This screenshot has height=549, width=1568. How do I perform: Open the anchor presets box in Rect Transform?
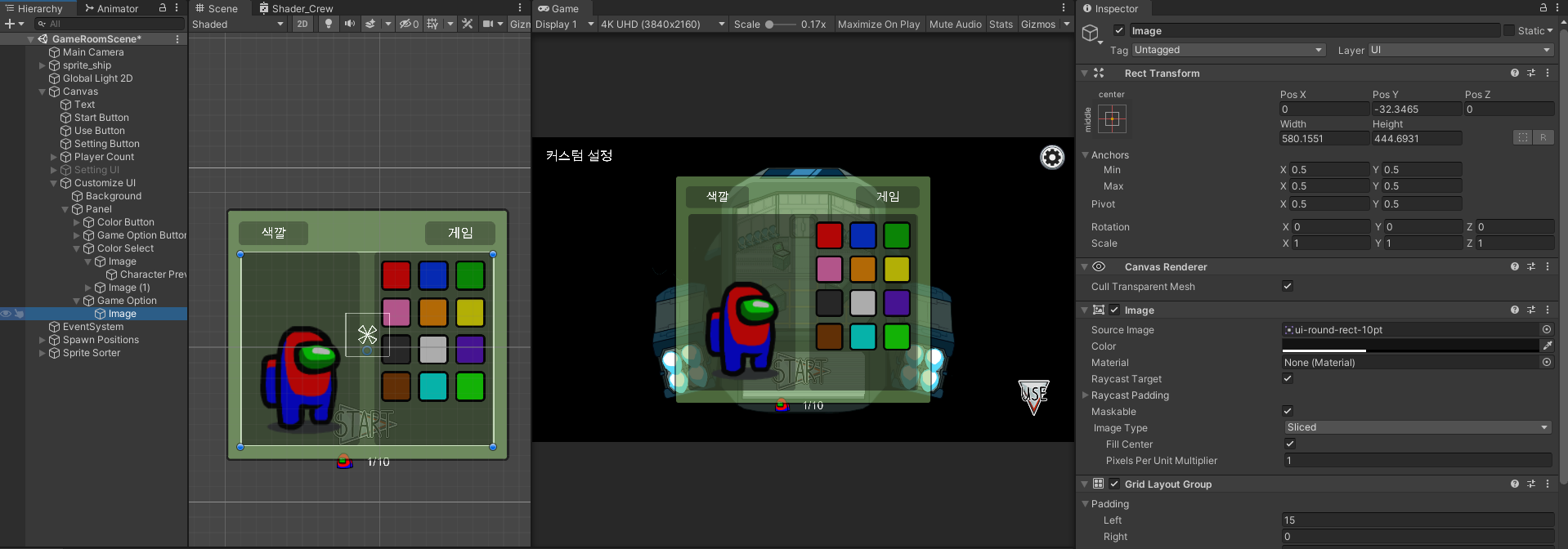[1112, 119]
